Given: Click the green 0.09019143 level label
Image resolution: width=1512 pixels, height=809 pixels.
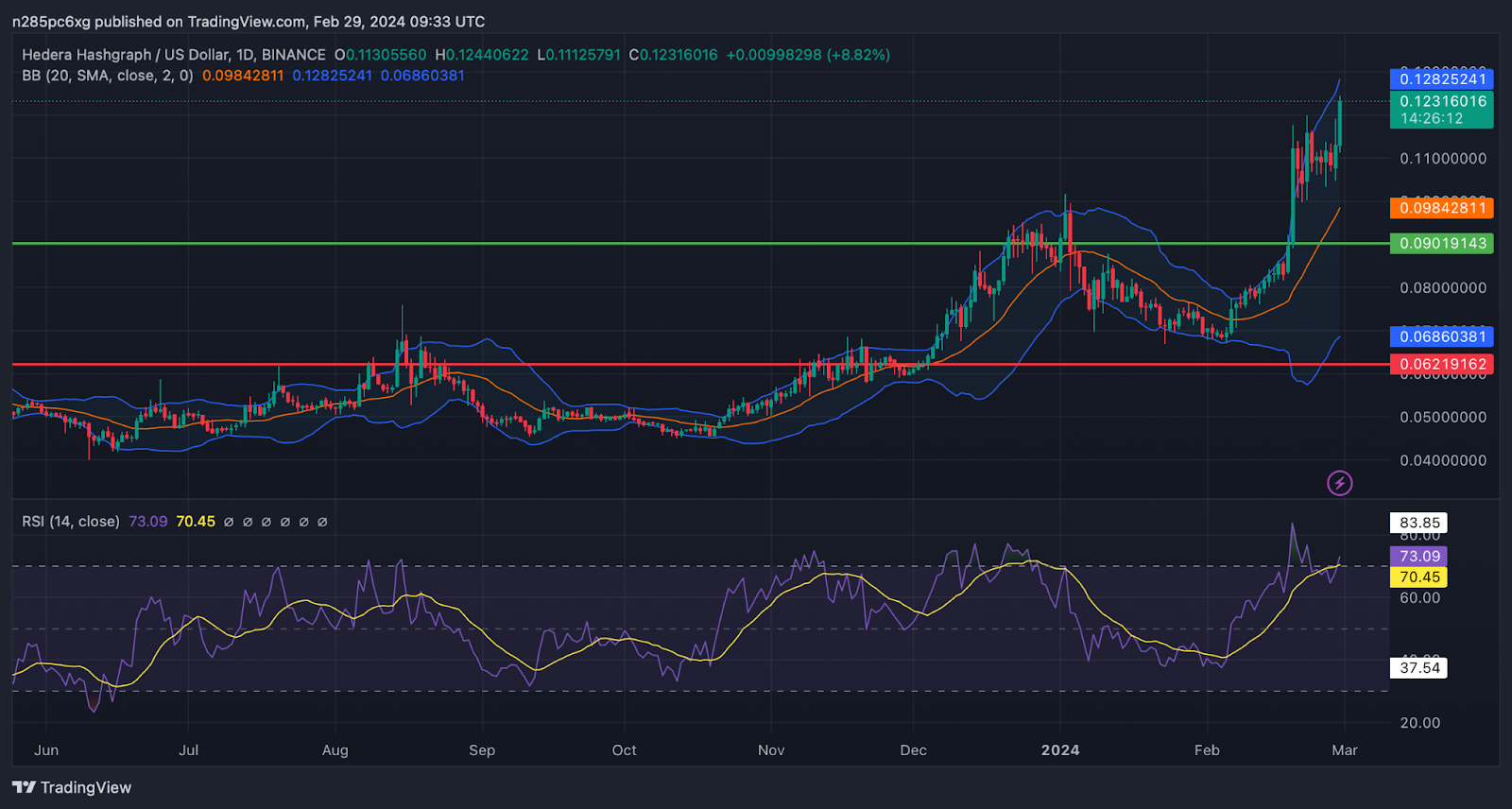Looking at the screenshot, I should [x=1441, y=243].
